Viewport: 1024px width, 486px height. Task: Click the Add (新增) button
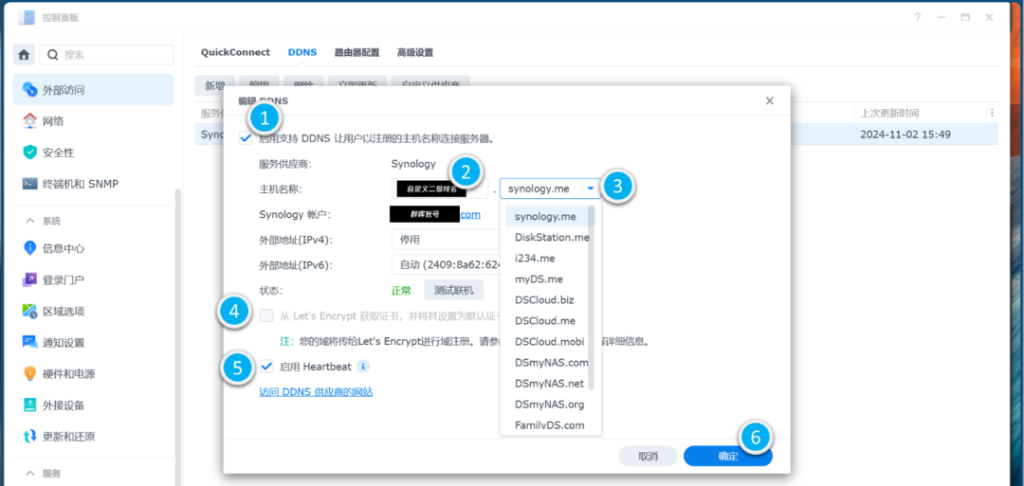click(215, 86)
